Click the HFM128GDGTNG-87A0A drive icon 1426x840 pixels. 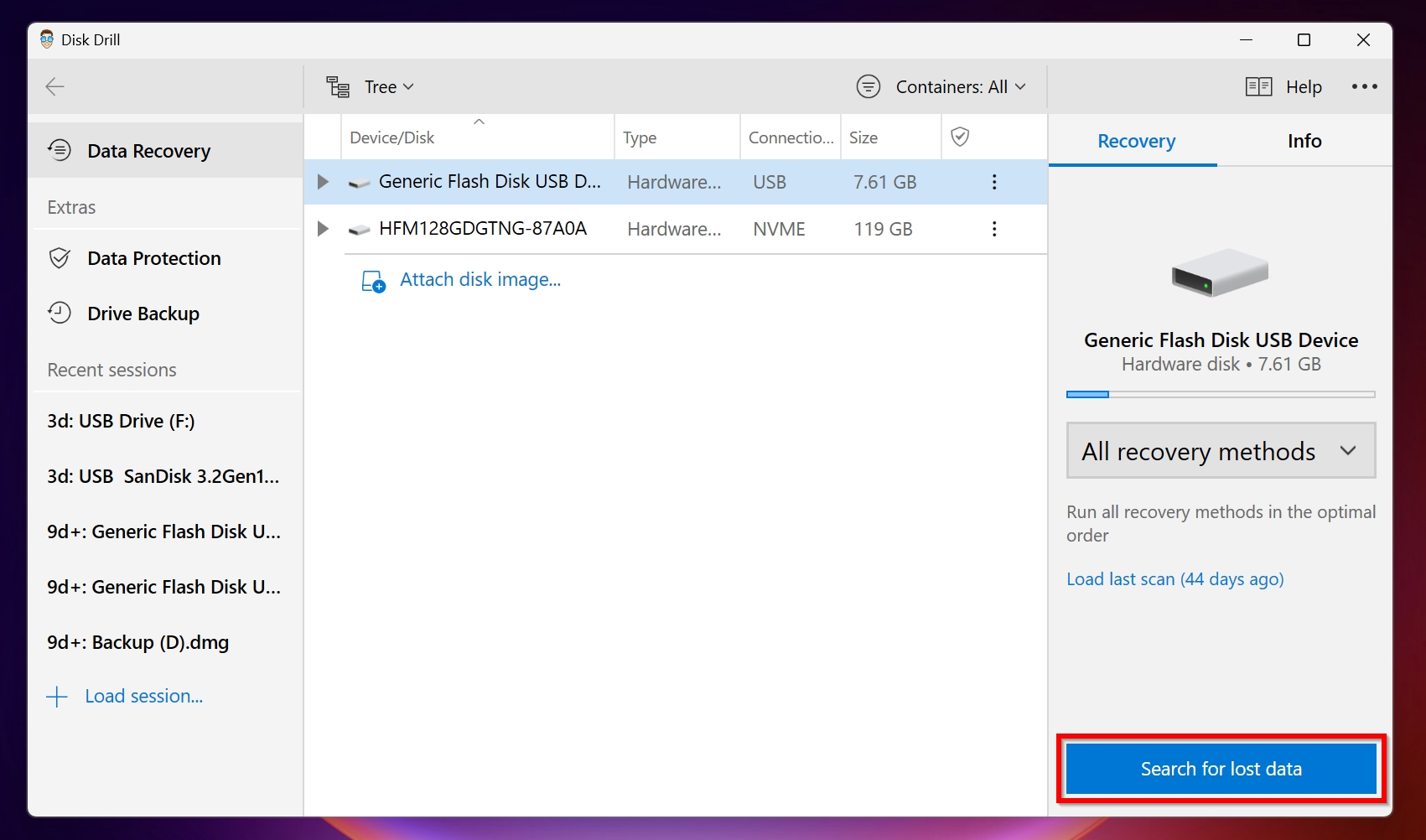pos(359,230)
